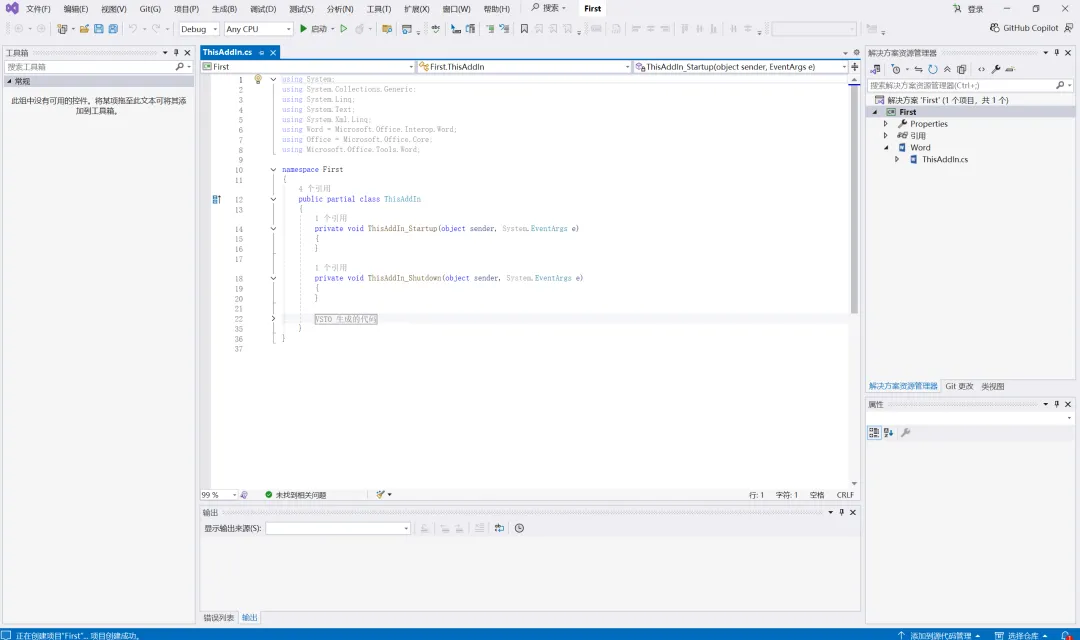This screenshot has height=640, width=1080.
Task: Toggle word wrap in Output panel
Action: coord(499,528)
